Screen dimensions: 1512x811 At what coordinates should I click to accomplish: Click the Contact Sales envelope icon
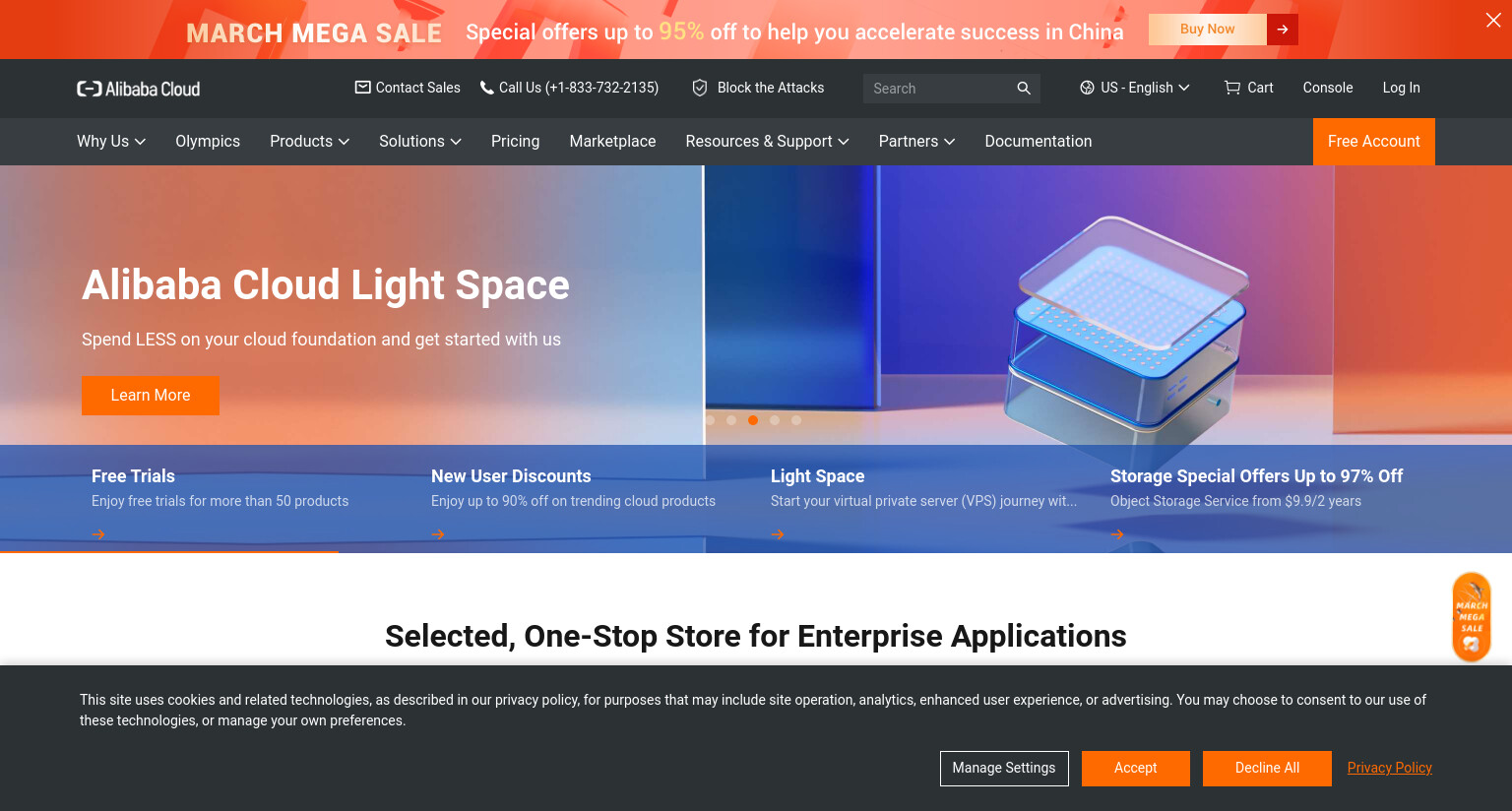362,88
